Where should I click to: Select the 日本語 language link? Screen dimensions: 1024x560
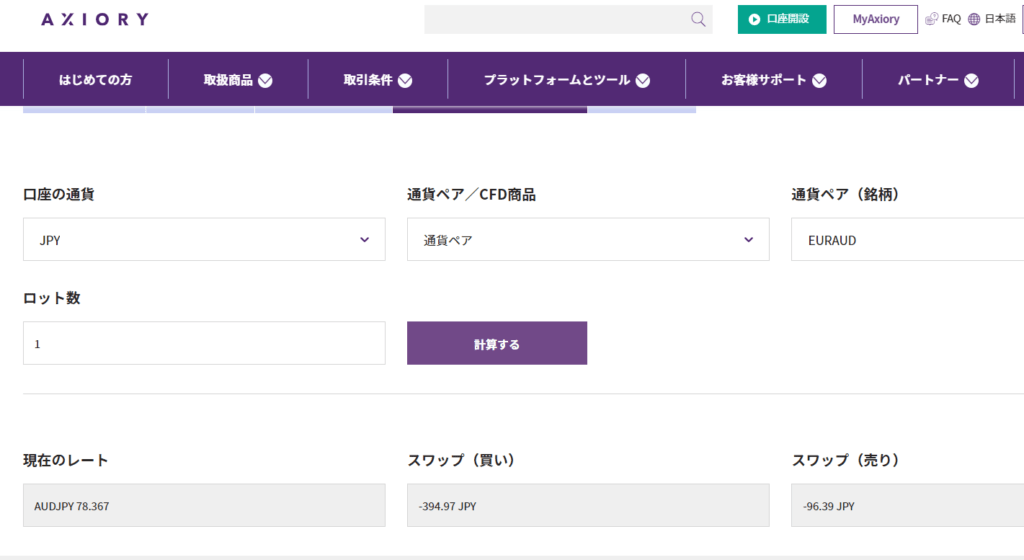pyautogui.click(x=999, y=19)
